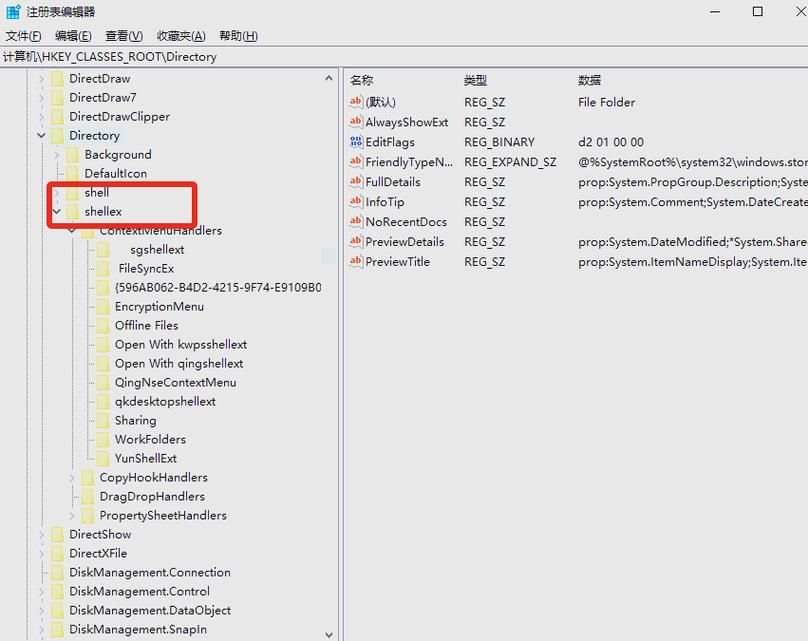This screenshot has height=641, width=808.
Task: Expand the CopyHookHandlers key
Action: 72,478
